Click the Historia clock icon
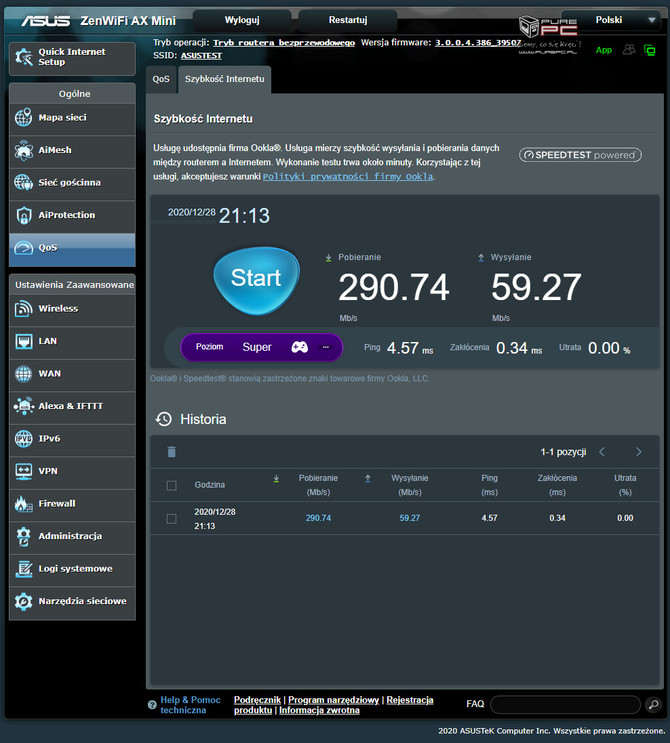The width and height of the screenshot is (670, 743). coord(163,419)
